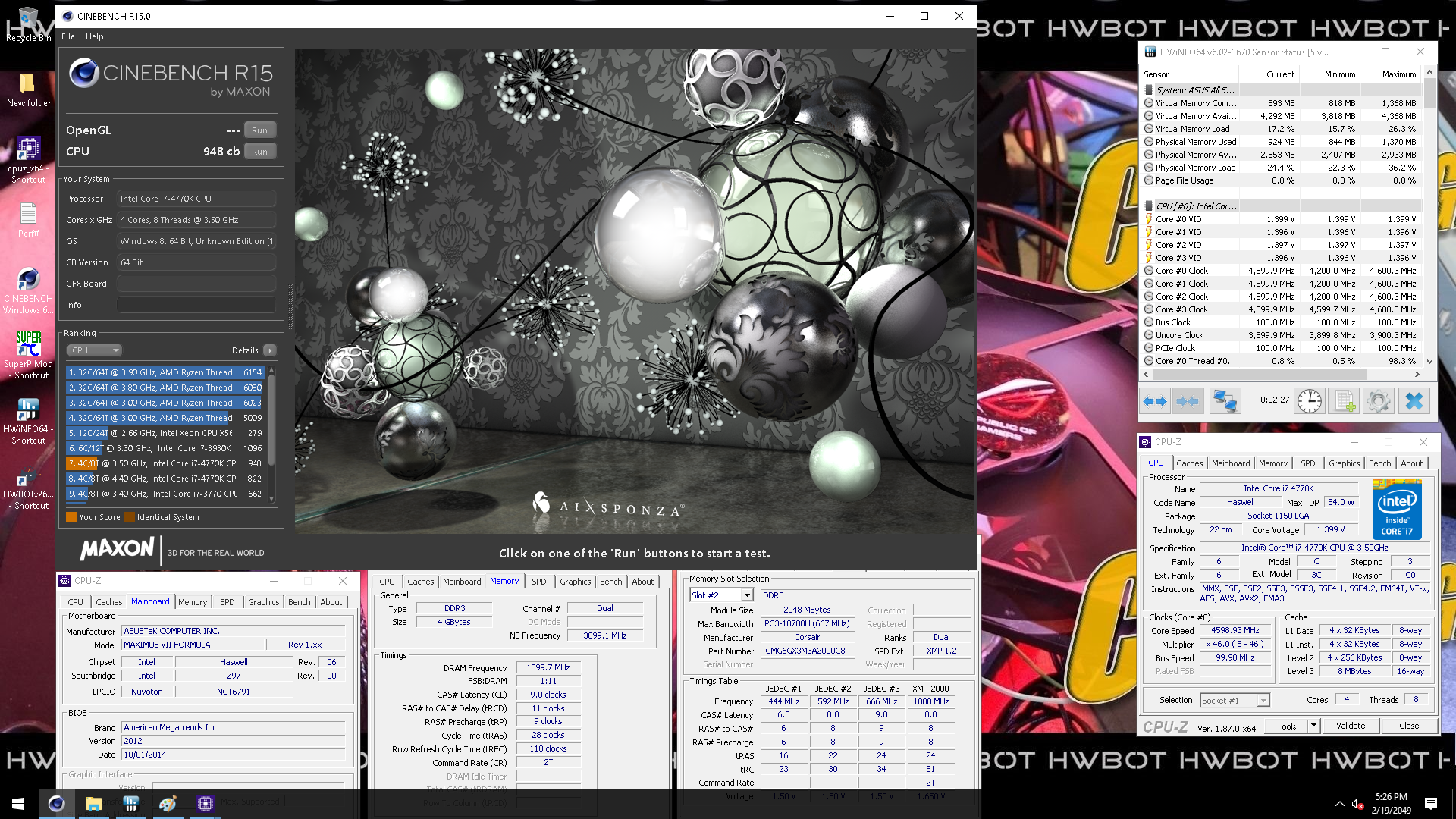Click HWiNFO log file sheet icon

point(1345,401)
